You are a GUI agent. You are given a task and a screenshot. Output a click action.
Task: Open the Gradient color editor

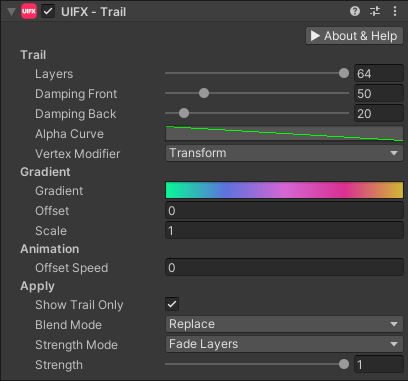284,190
